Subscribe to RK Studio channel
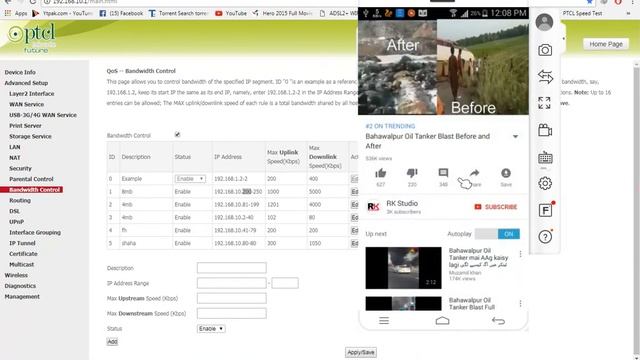Viewport: 640px width, 360px height. click(x=496, y=207)
